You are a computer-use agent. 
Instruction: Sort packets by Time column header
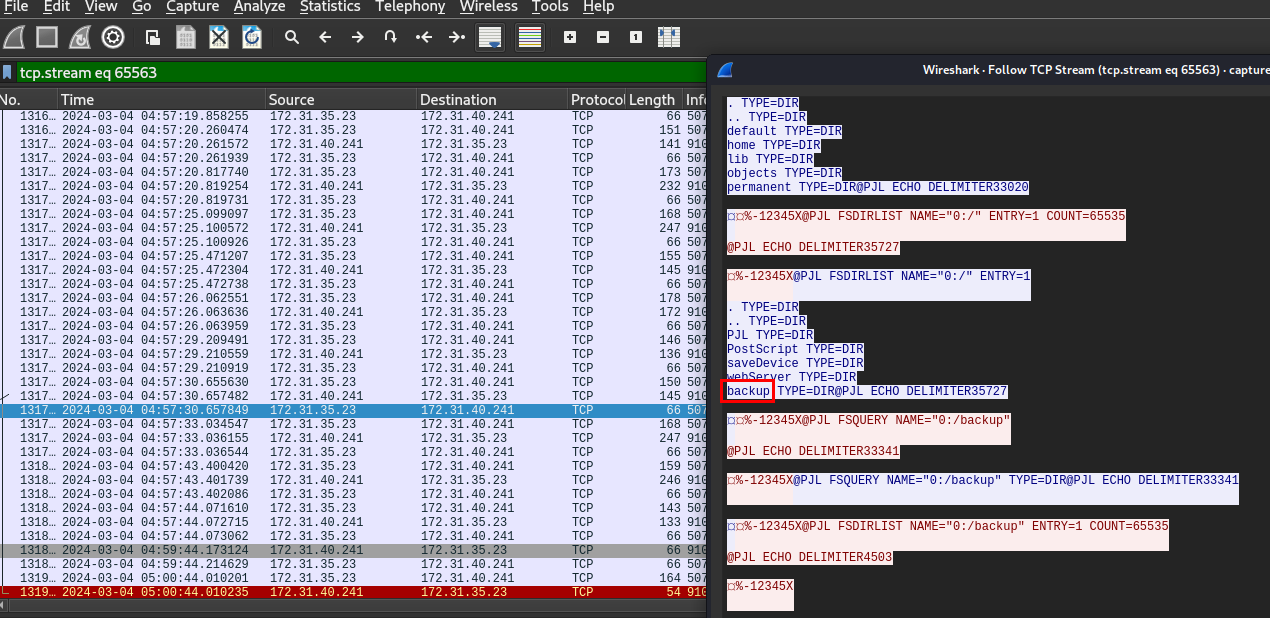77,99
